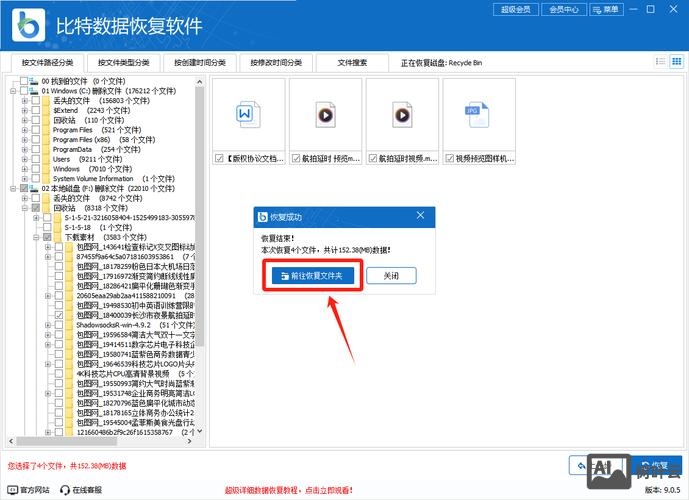Click folder icon of ProgramData row

pos(47,149)
